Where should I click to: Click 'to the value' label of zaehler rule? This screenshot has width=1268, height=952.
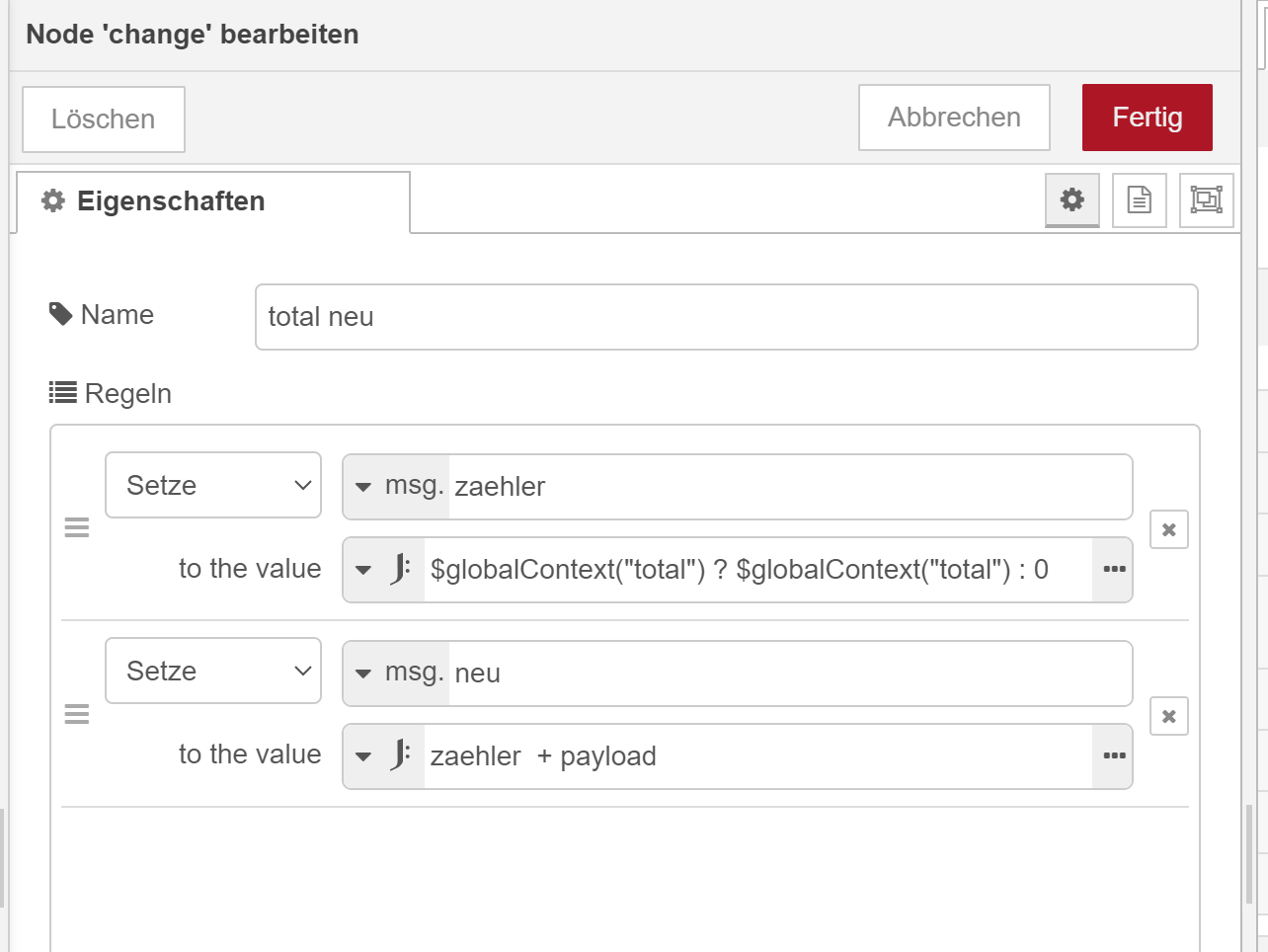(x=250, y=569)
